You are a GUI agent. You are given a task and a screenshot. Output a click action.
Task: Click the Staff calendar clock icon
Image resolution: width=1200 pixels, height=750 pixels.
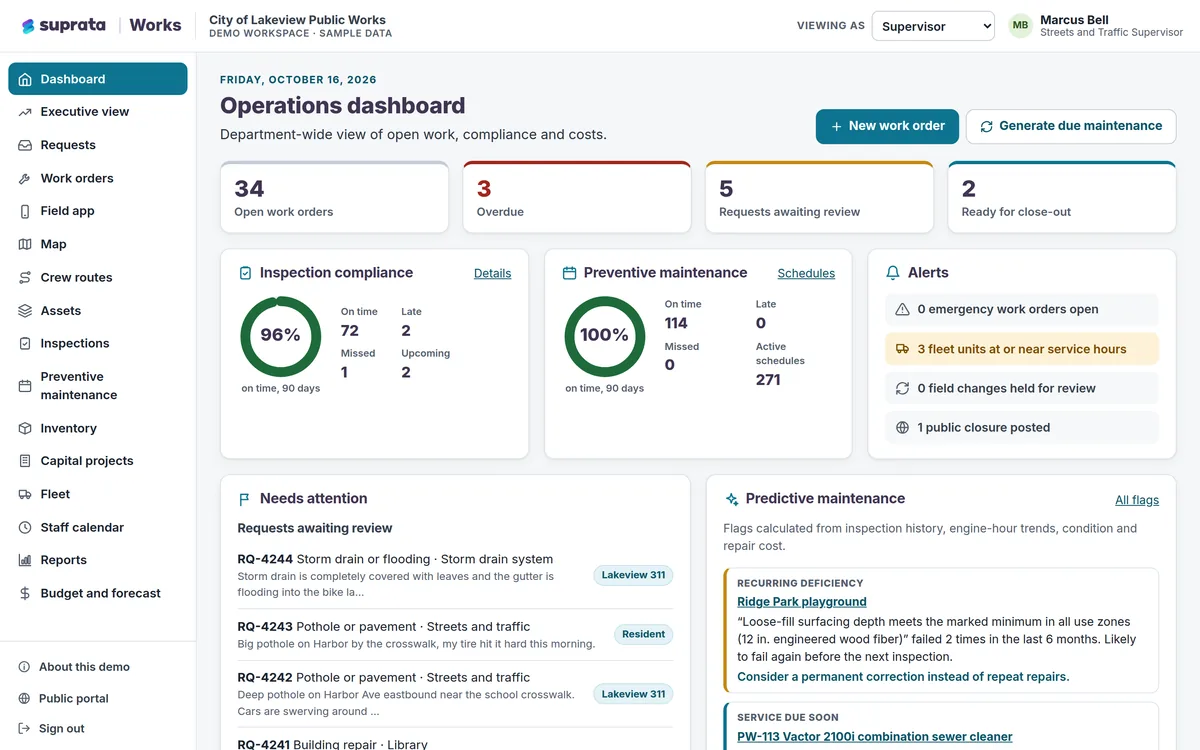pos(25,527)
